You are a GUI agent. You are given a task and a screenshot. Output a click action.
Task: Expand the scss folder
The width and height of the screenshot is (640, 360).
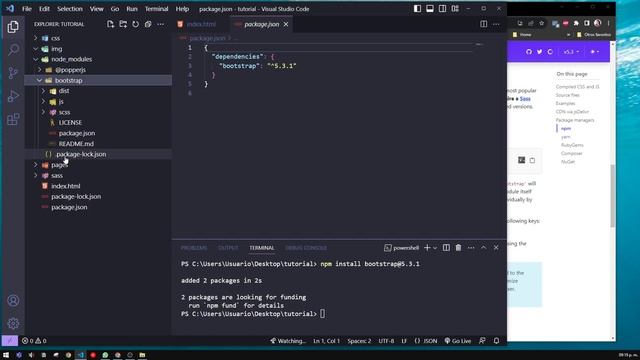(43, 112)
